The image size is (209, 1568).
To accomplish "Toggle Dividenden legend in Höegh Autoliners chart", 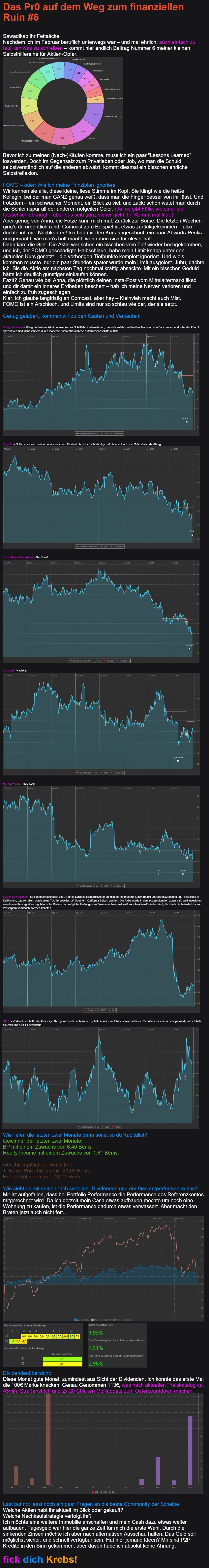I will [x=118, y=433].
